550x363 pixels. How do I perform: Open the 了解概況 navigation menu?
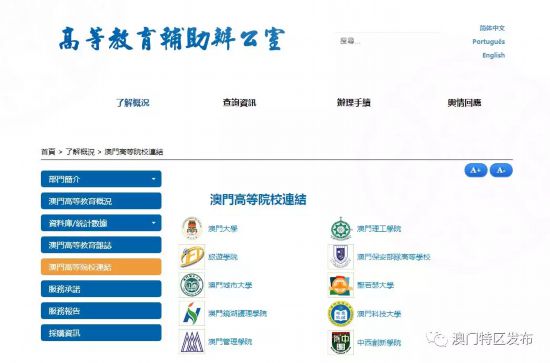click(133, 103)
